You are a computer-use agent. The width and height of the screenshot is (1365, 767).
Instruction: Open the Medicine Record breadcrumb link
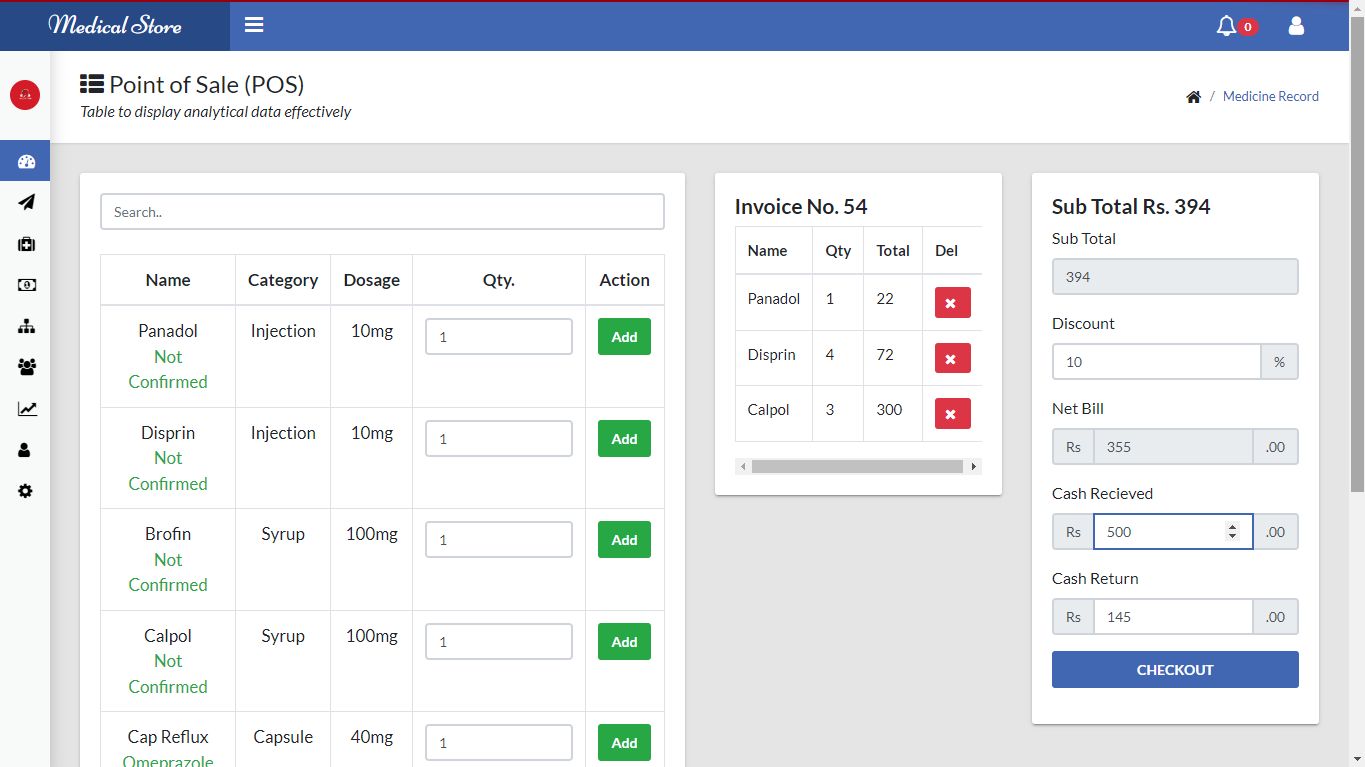(x=1270, y=97)
